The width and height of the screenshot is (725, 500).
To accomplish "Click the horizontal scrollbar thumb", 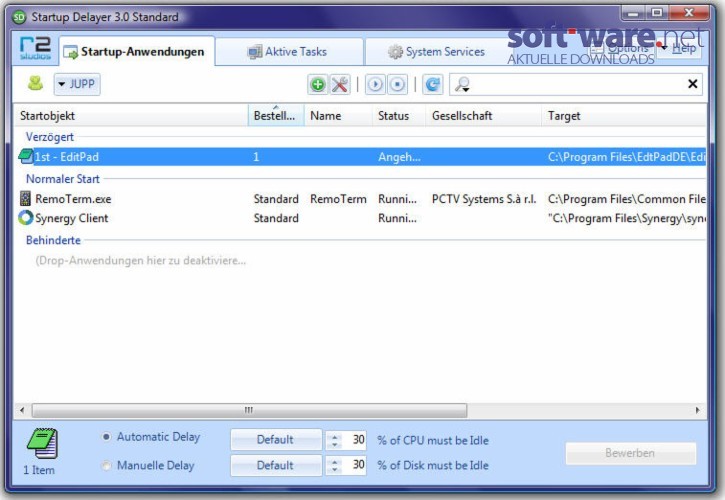I will tap(249, 410).
